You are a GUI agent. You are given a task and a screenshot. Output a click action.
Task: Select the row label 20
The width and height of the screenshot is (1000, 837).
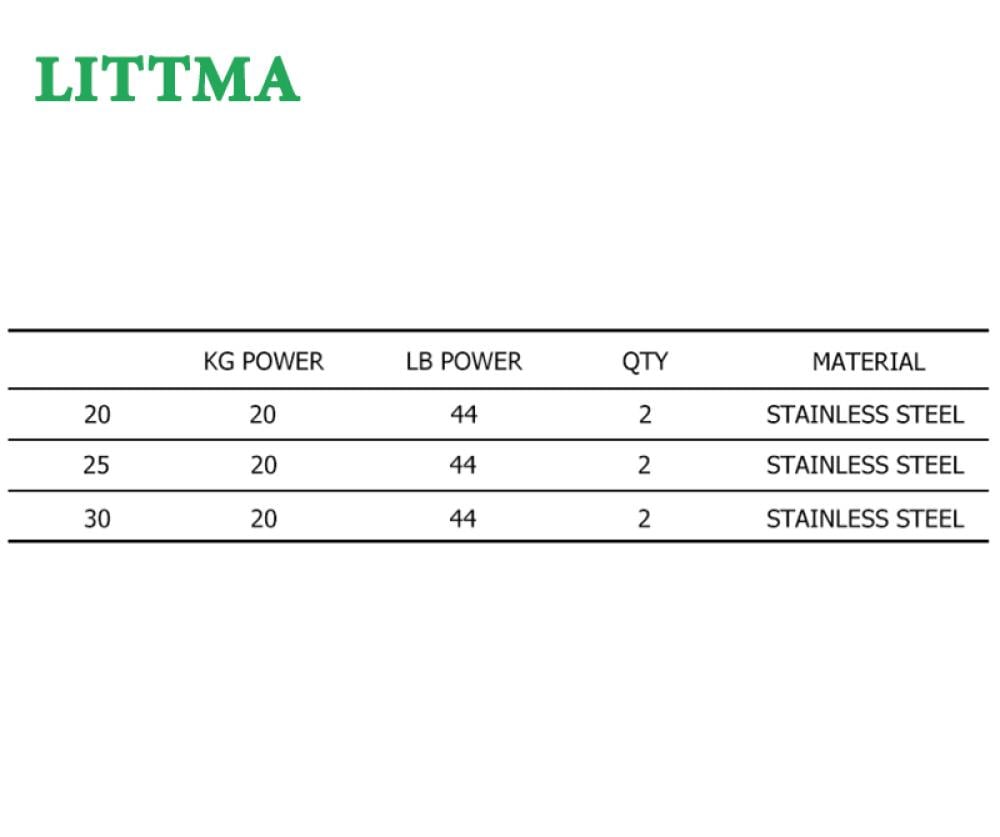pyautogui.click(x=97, y=415)
